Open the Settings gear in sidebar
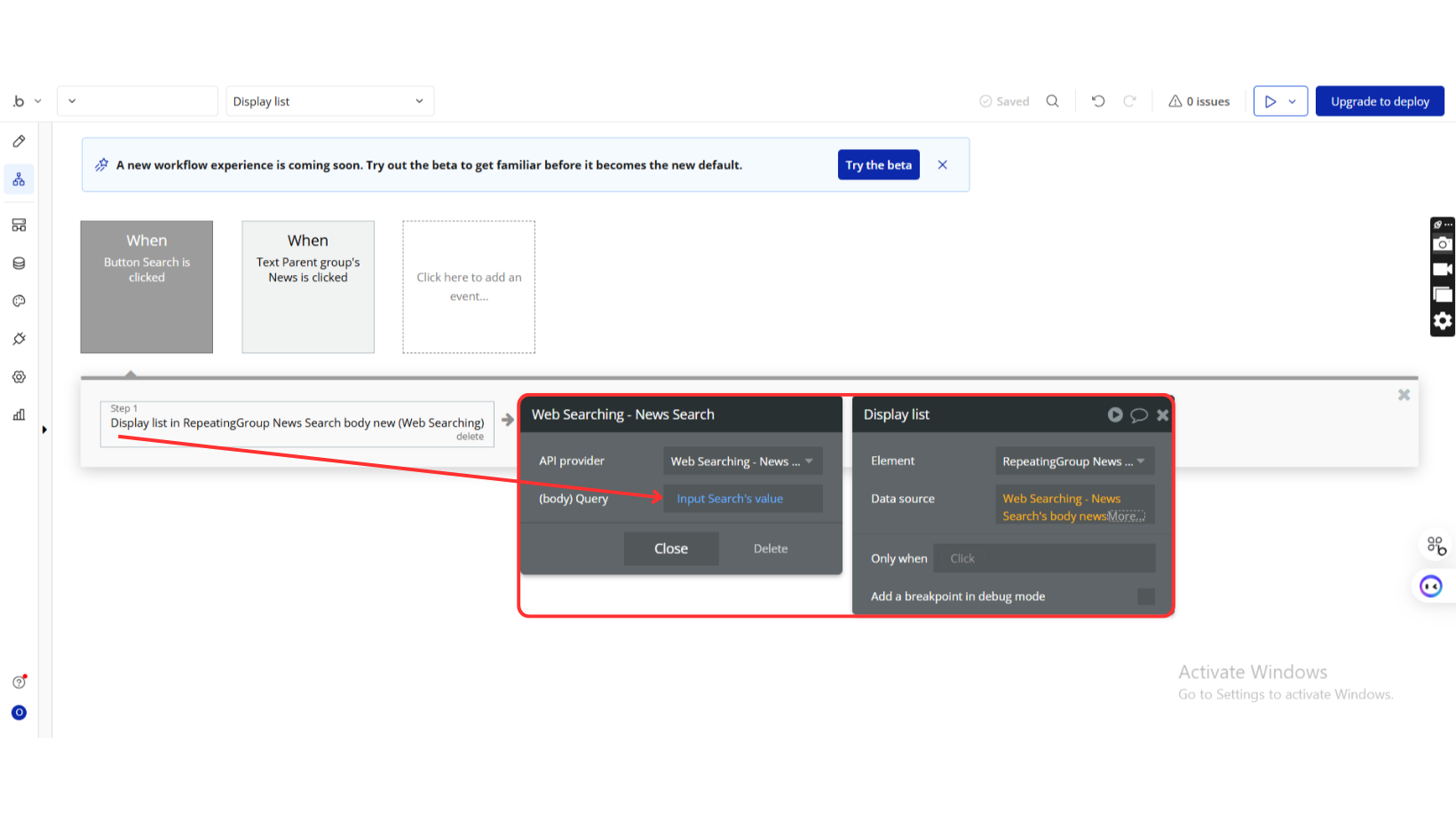The width and height of the screenshot is (1456, 820). click(19, 377)
